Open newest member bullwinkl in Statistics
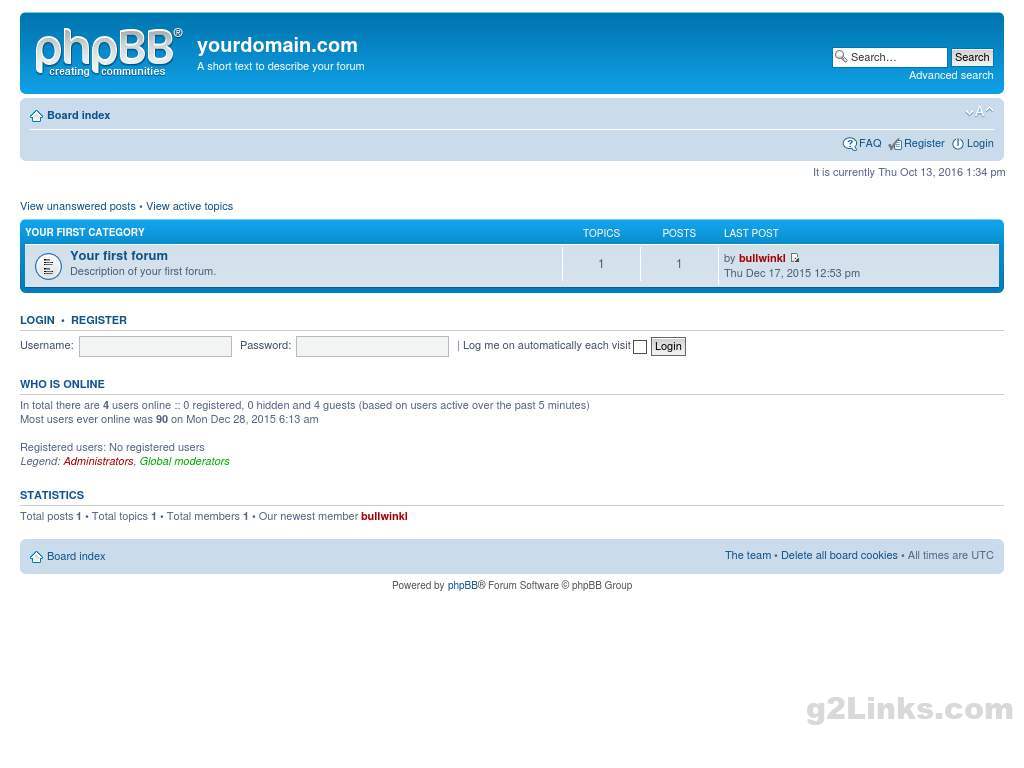The height and width of the screenshot is (768, 1024). [x=384, y=516]
